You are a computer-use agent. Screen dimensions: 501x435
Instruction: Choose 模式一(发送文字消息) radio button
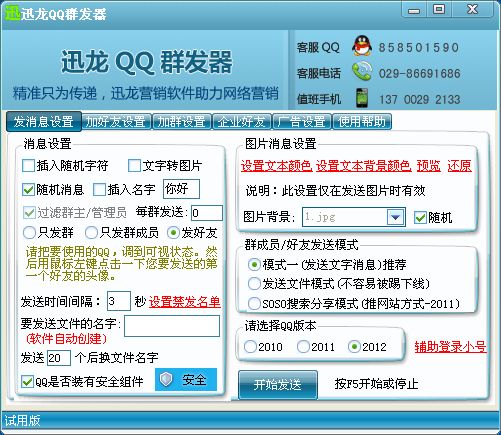(x=254, y=265)
